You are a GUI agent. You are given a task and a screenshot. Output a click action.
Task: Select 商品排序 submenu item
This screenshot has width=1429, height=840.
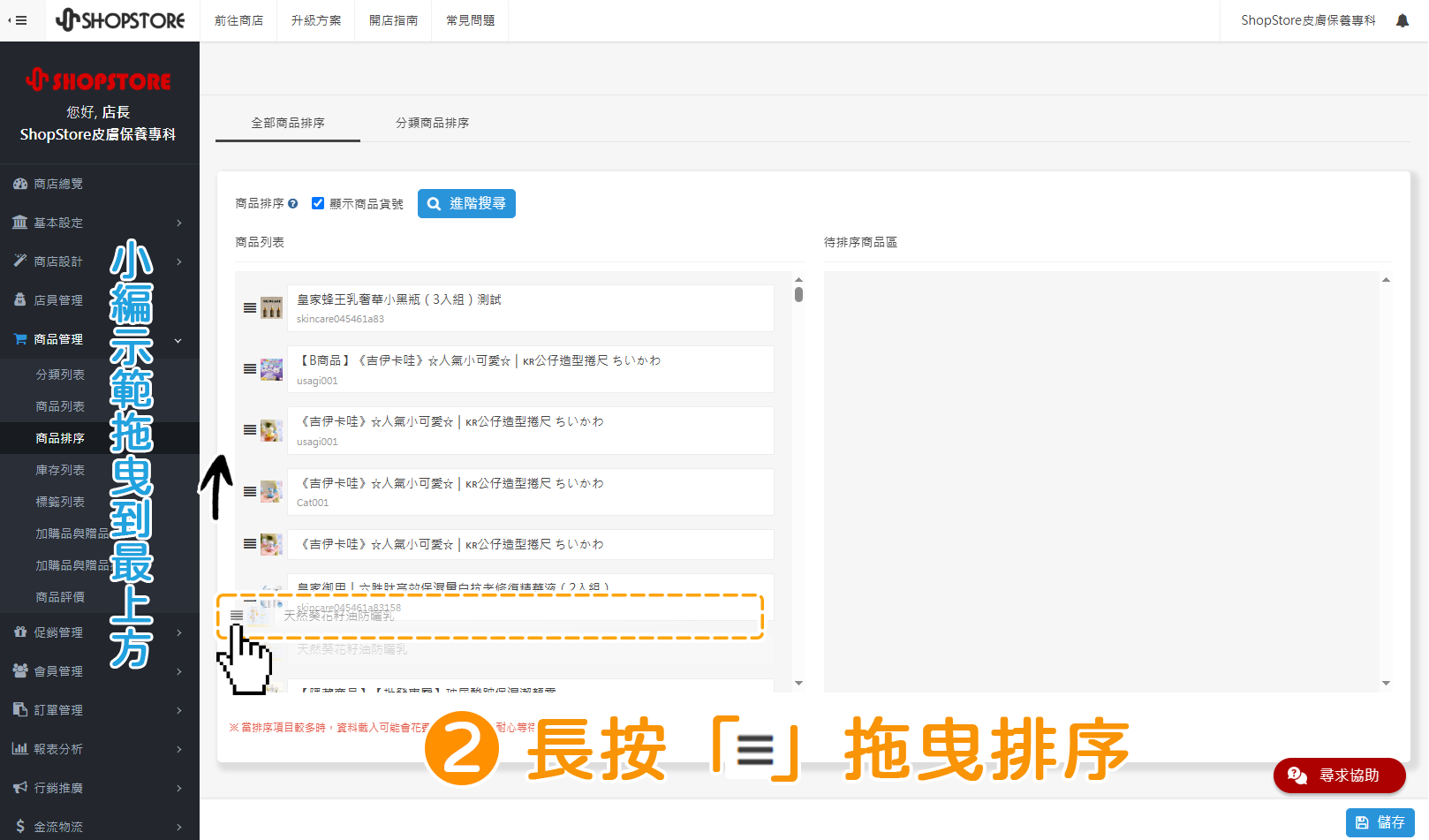pyautogui.click(x=60, y=438)
